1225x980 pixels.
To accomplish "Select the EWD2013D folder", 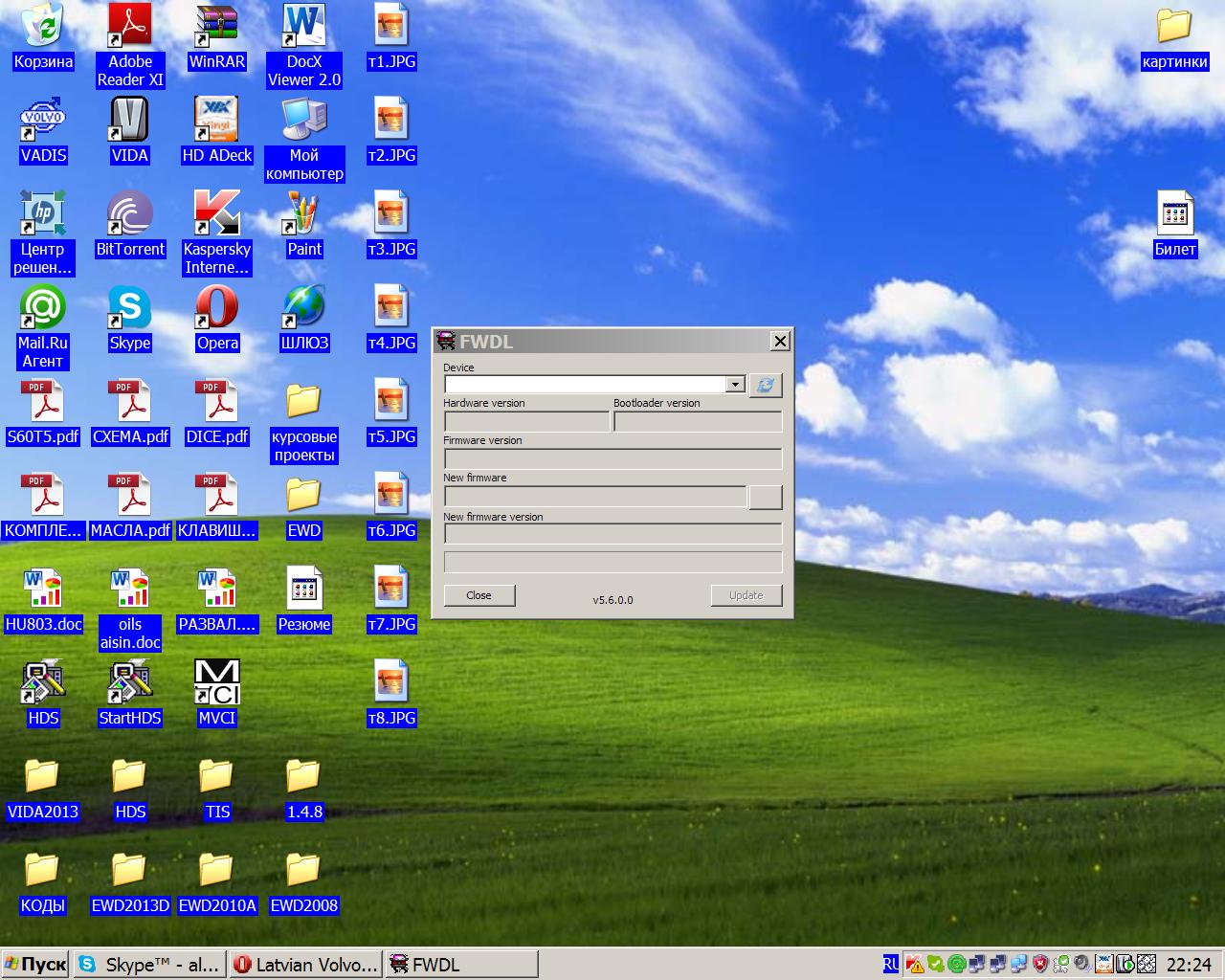I will (130, 880).
